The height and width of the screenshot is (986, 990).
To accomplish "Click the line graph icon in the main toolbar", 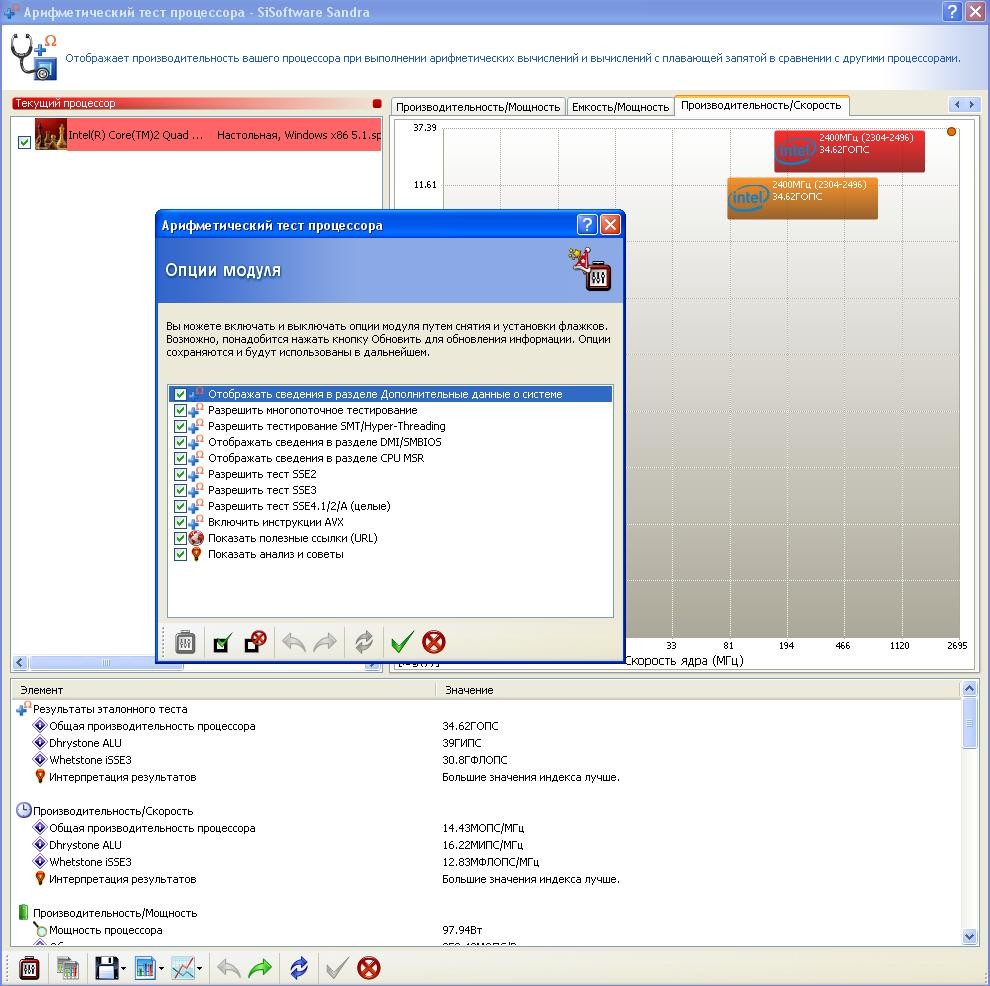I will (184, 968).
